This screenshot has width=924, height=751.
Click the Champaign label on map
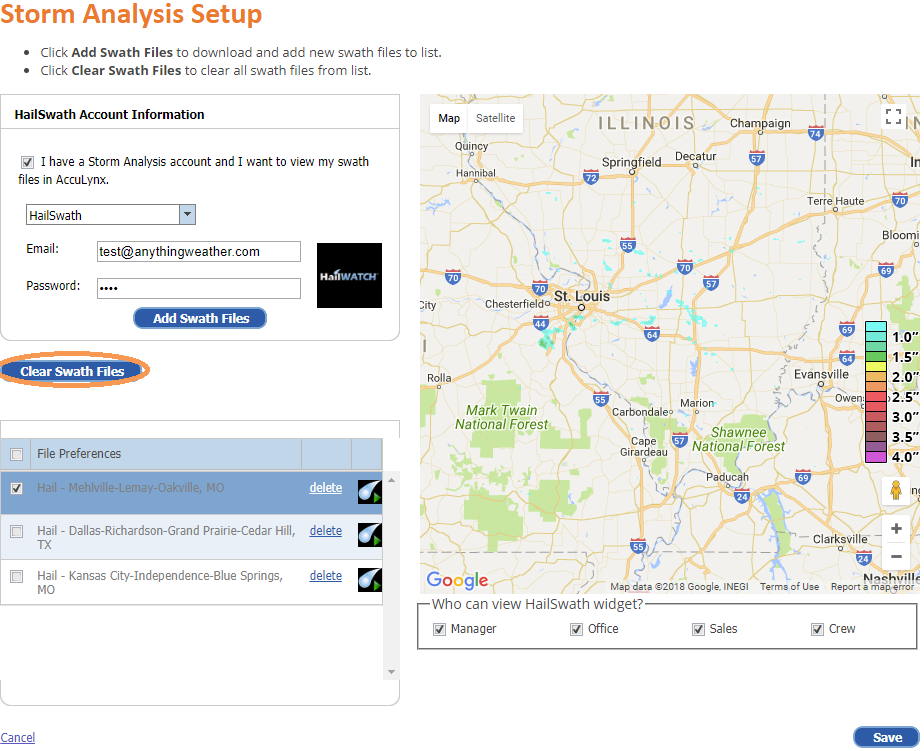[x=760, y=123]
